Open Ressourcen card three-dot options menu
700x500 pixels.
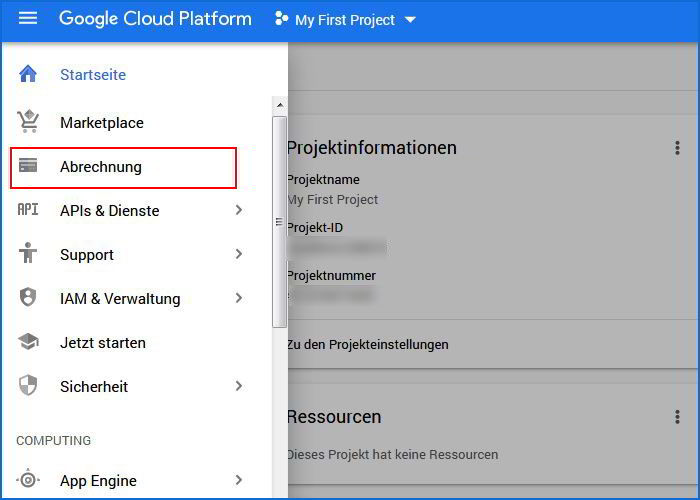pos(677,417)
